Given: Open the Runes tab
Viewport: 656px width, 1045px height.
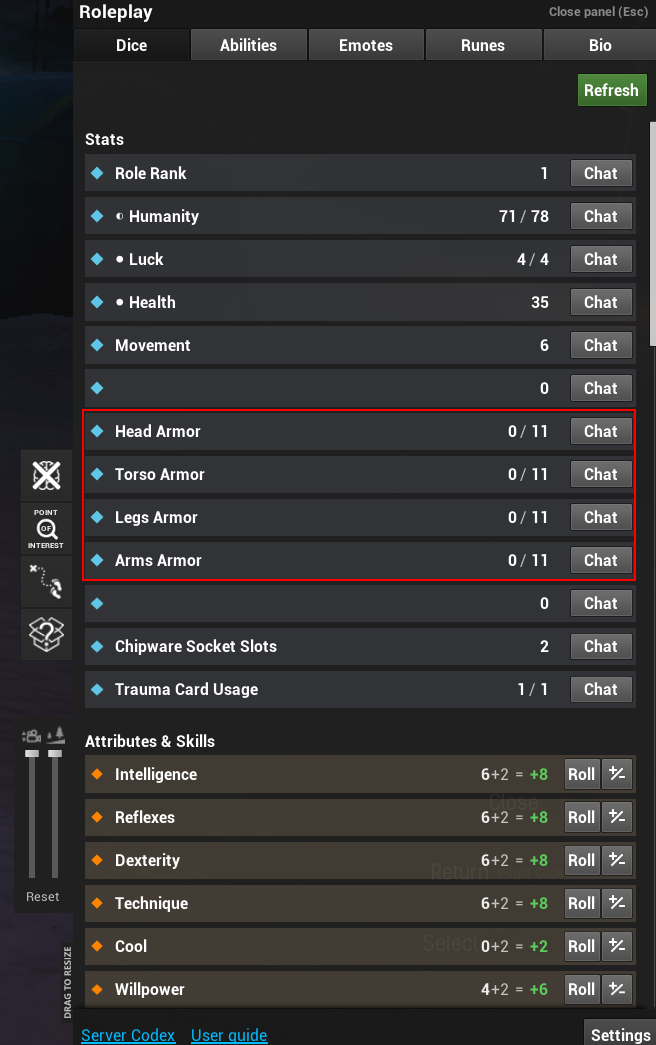Looking at the screenshot, I should click(x=483, y=45).
